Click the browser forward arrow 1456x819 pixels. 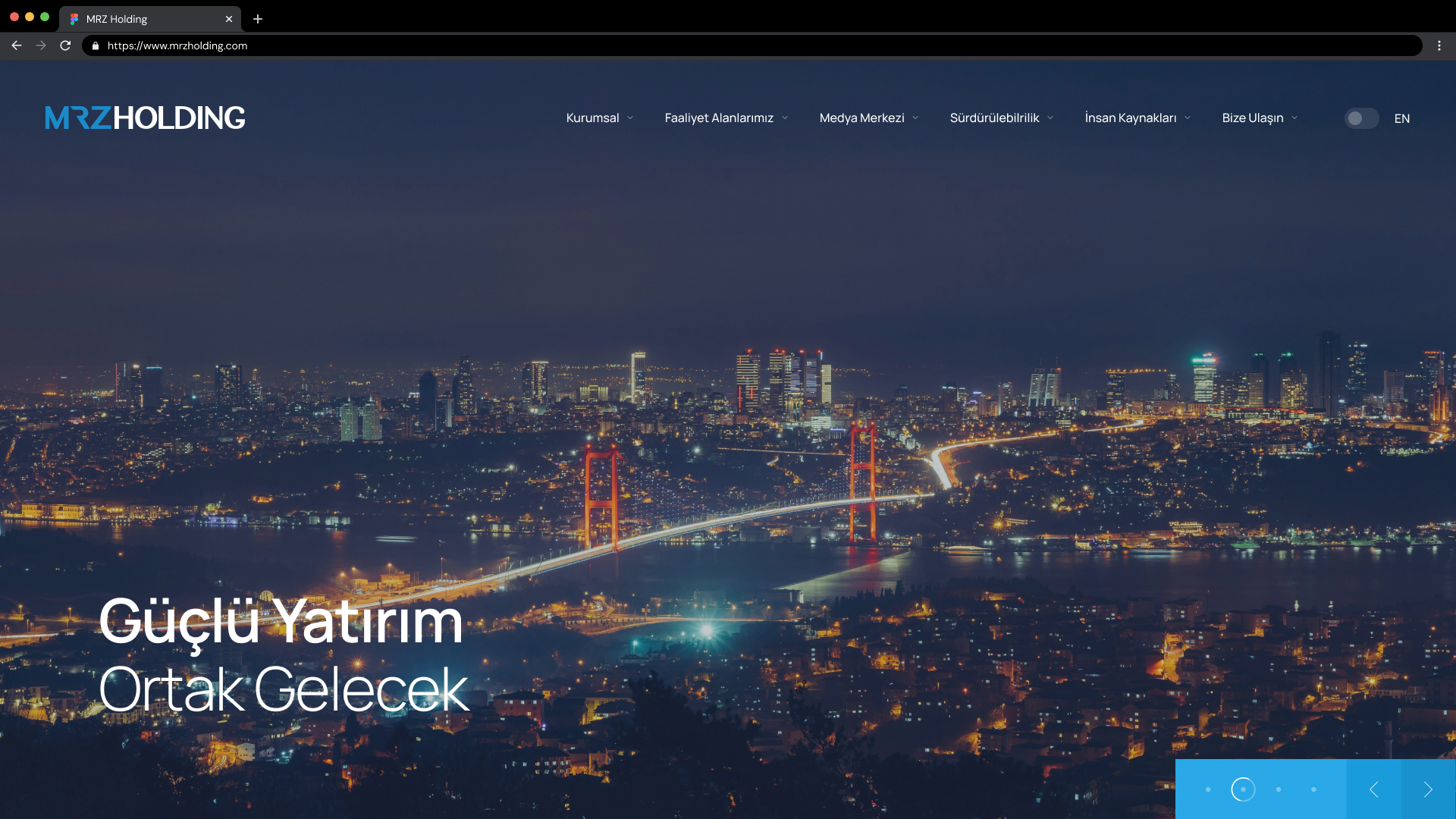(41, 45)
